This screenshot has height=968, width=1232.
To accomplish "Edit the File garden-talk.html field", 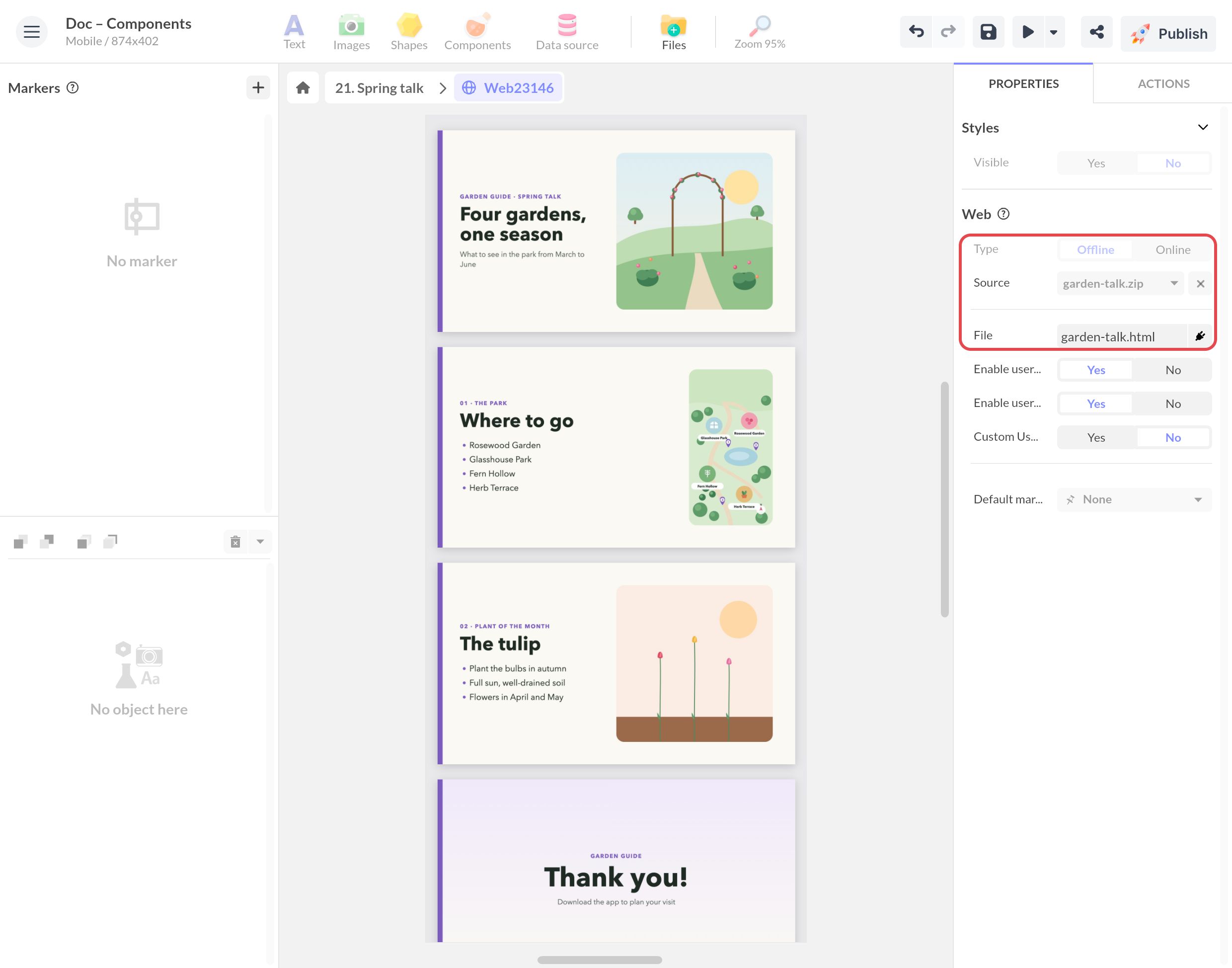I will coord(1122,336).
